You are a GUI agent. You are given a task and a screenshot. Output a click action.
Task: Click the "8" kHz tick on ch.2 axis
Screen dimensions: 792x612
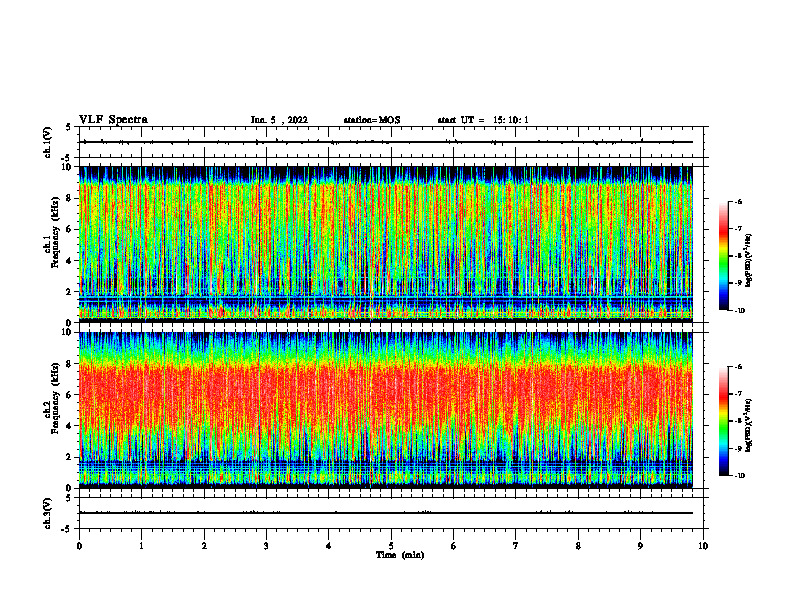pyautogui.click(x=70, y=364)
